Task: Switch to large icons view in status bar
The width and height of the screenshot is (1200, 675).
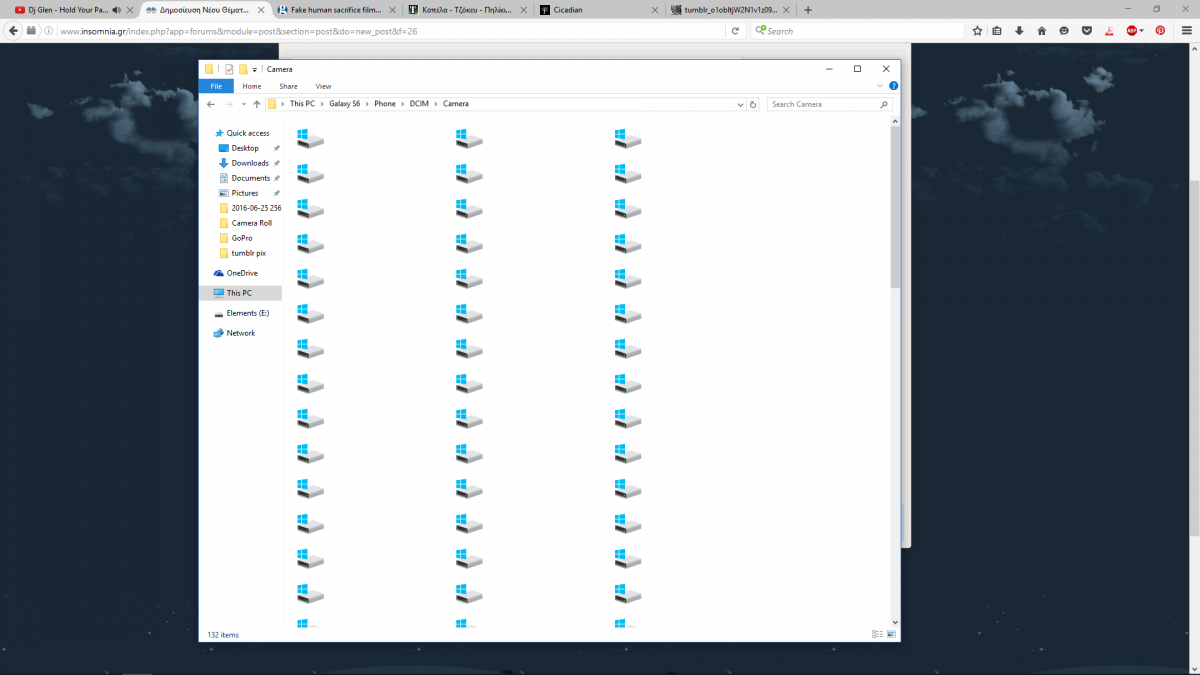Action: (892, 634)
